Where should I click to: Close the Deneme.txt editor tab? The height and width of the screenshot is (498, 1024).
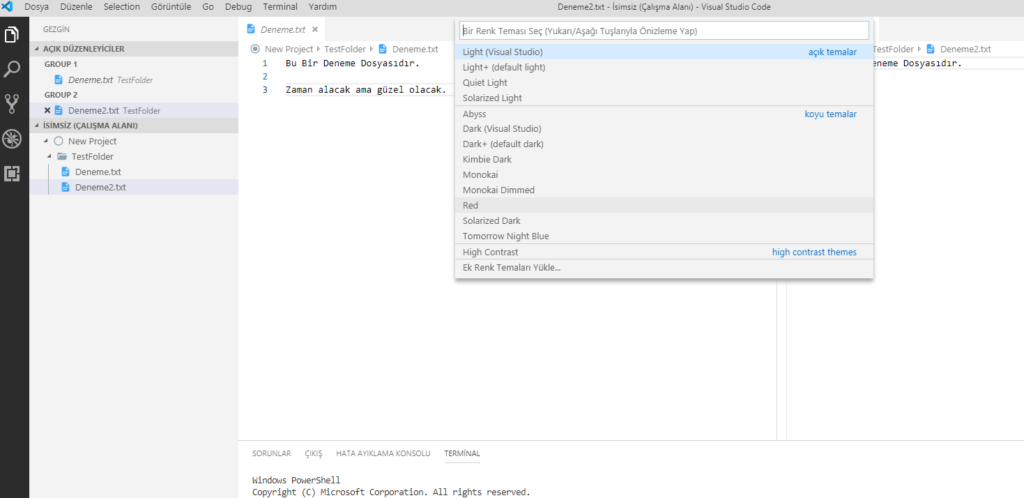[x=315, y=29]
